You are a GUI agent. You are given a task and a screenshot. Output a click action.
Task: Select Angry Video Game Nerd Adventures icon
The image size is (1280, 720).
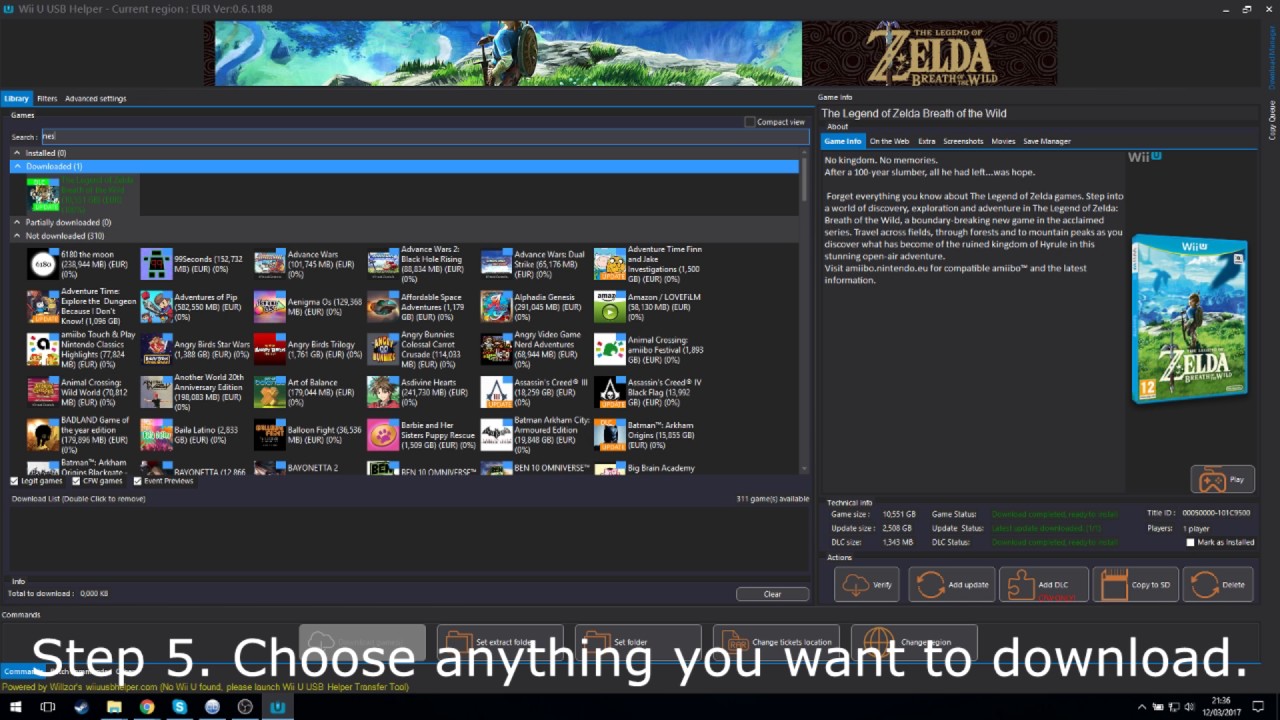tap(497, 349)
